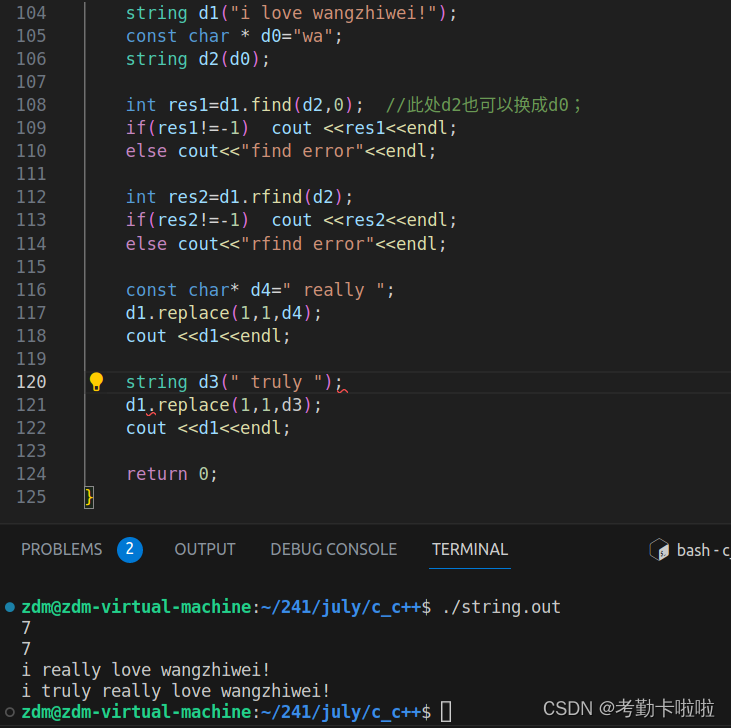Viewport: 731px width, 728px height.
Task: Click line number 116 in gutter
Action: point(31,290)
